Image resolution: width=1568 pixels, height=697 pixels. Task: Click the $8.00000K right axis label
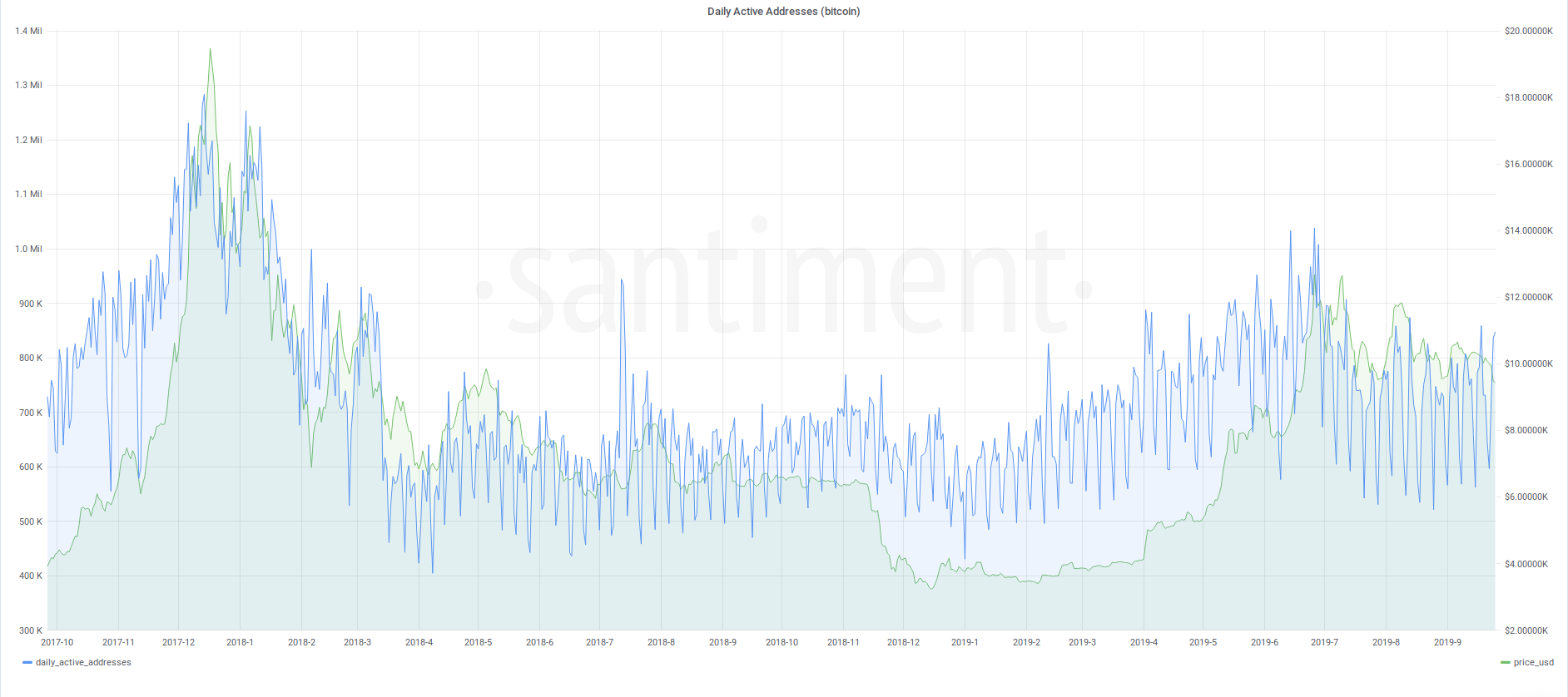click(x=1526, y=430)
